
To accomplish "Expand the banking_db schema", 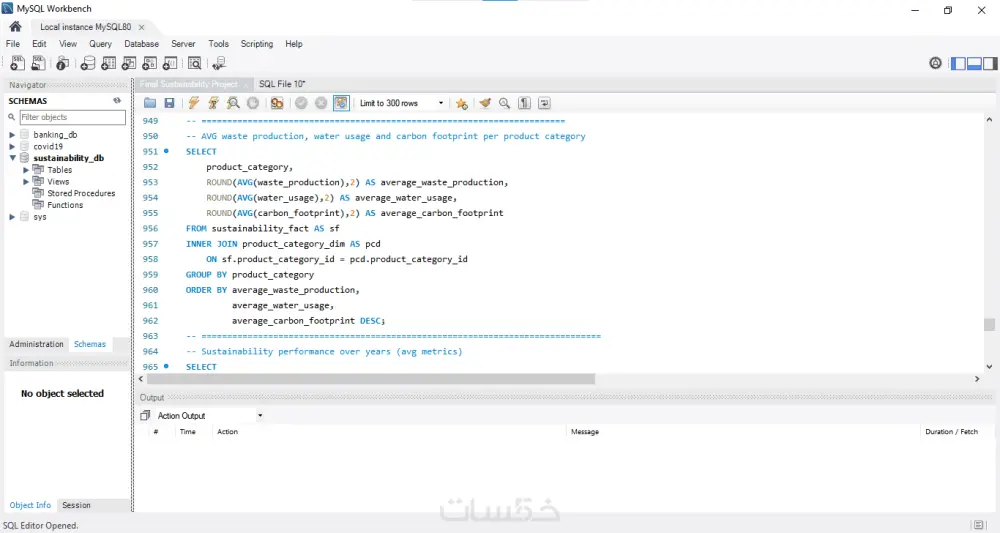I will point(12,135).
